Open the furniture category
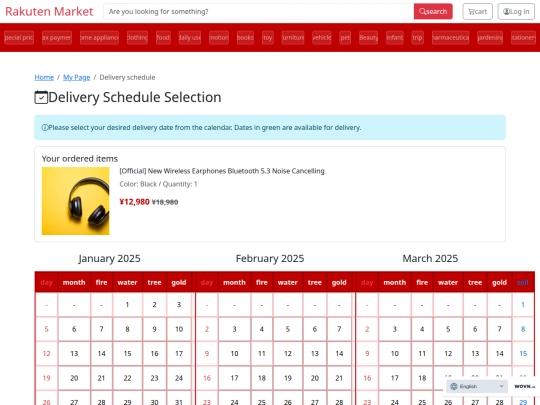Image resolution: width=540 pixels, height=405 pixels. (x=293, y=38)
